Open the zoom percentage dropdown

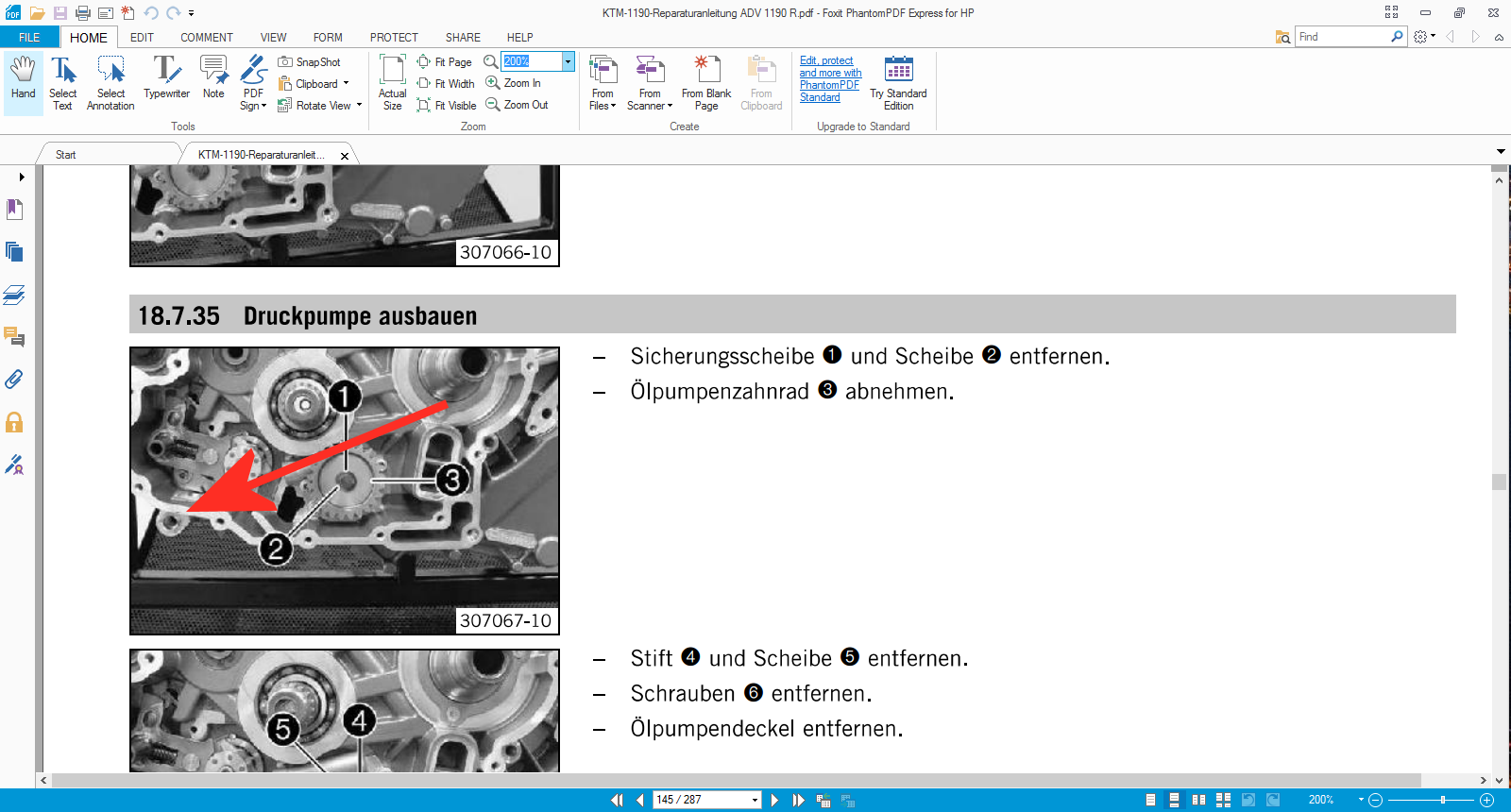coord(568,61)
